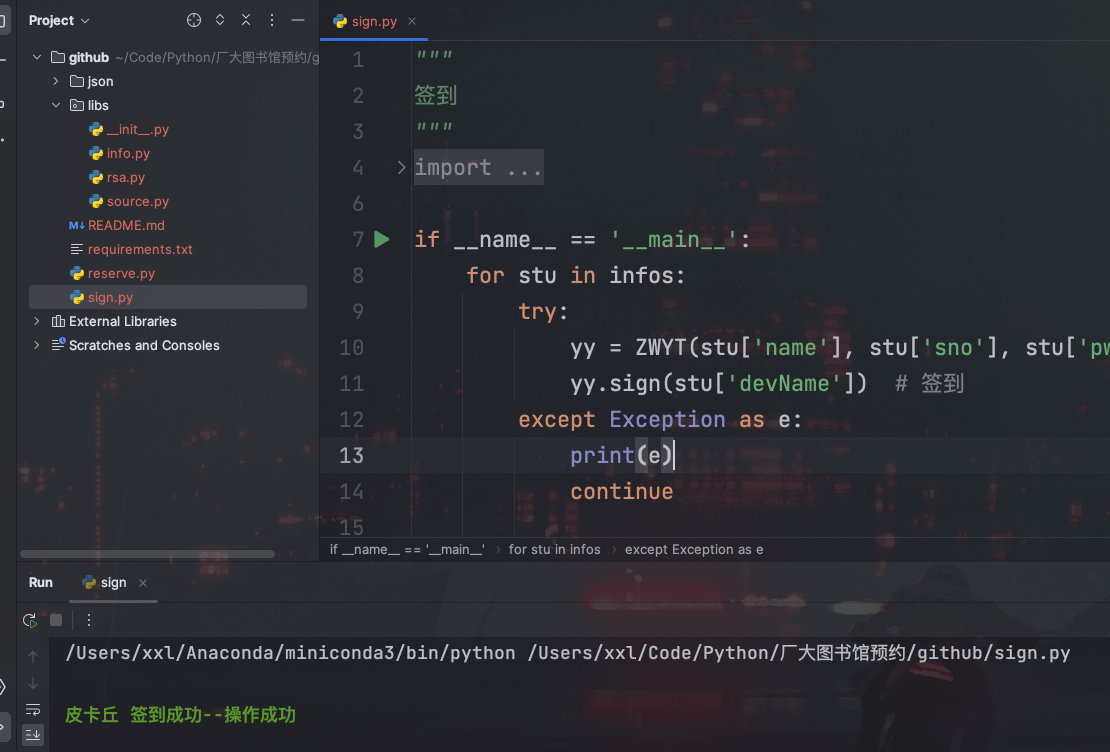Open requirements.txt file
Screen dimensions: 1110x752
pyautogui.click(x=131, y=250)
